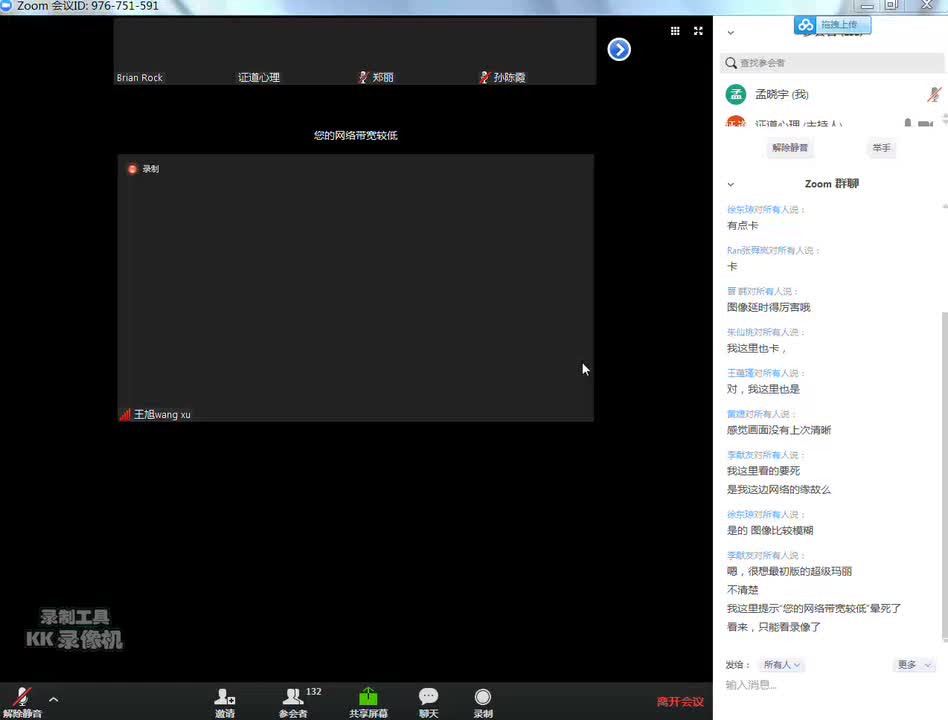Click muted mic icon beside 孟晓宇
Image resolution: width=948 pixels, height=720 pixels.
click(934, 94)
